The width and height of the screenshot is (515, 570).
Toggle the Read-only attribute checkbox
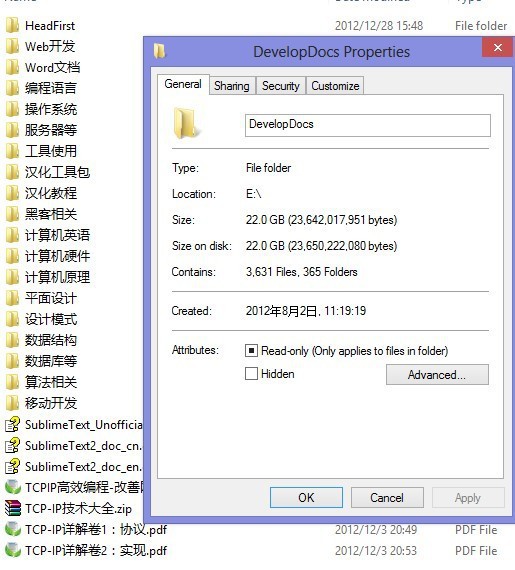coord(251,351)
